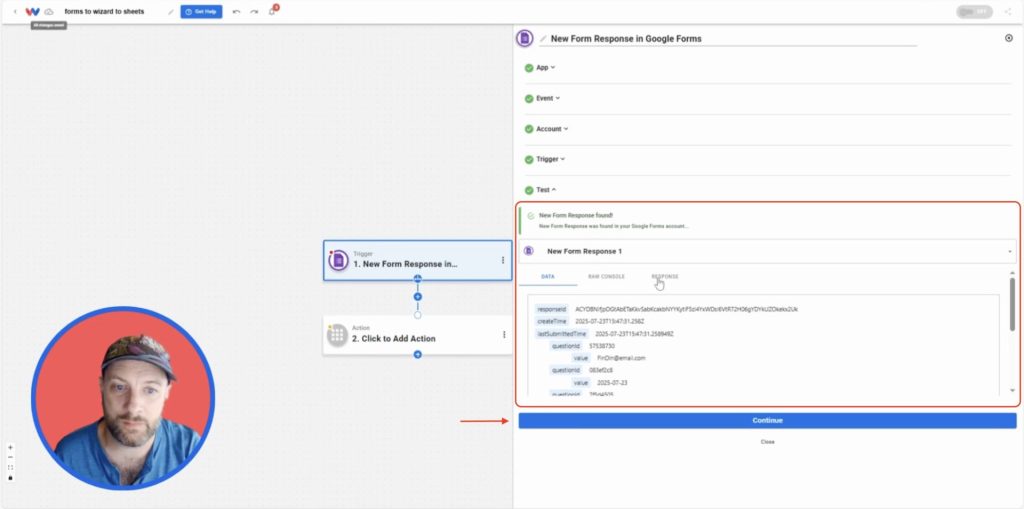Click the presenter webcam thumbnail
This screenshot has height=509, width=1024.
(123, 399)
